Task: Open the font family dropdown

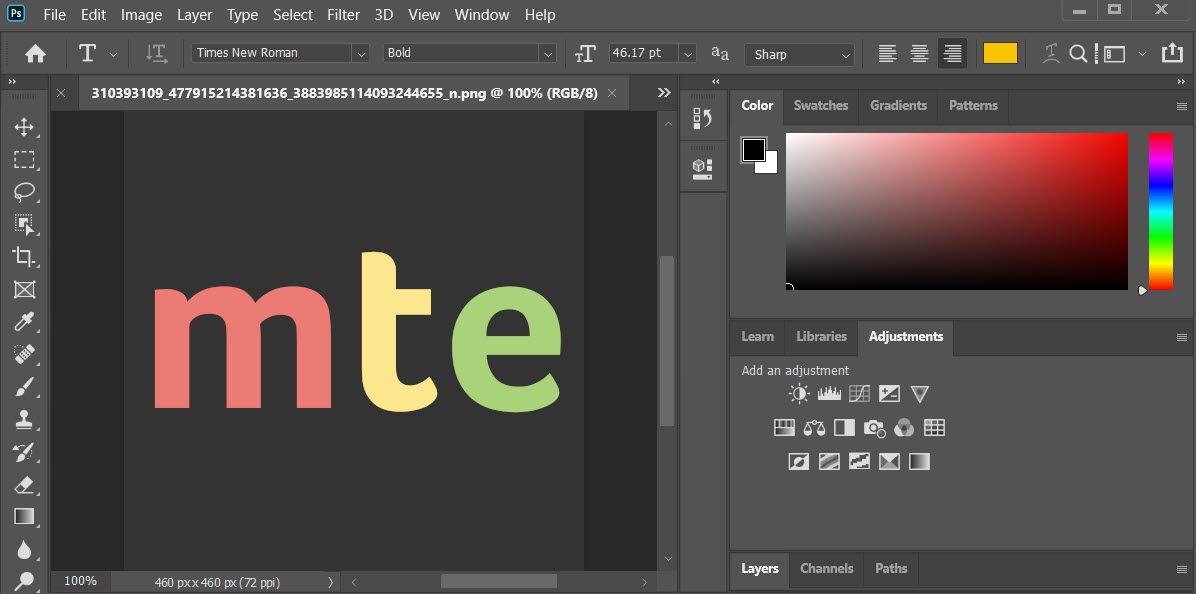Action: (x=361, y=53)
